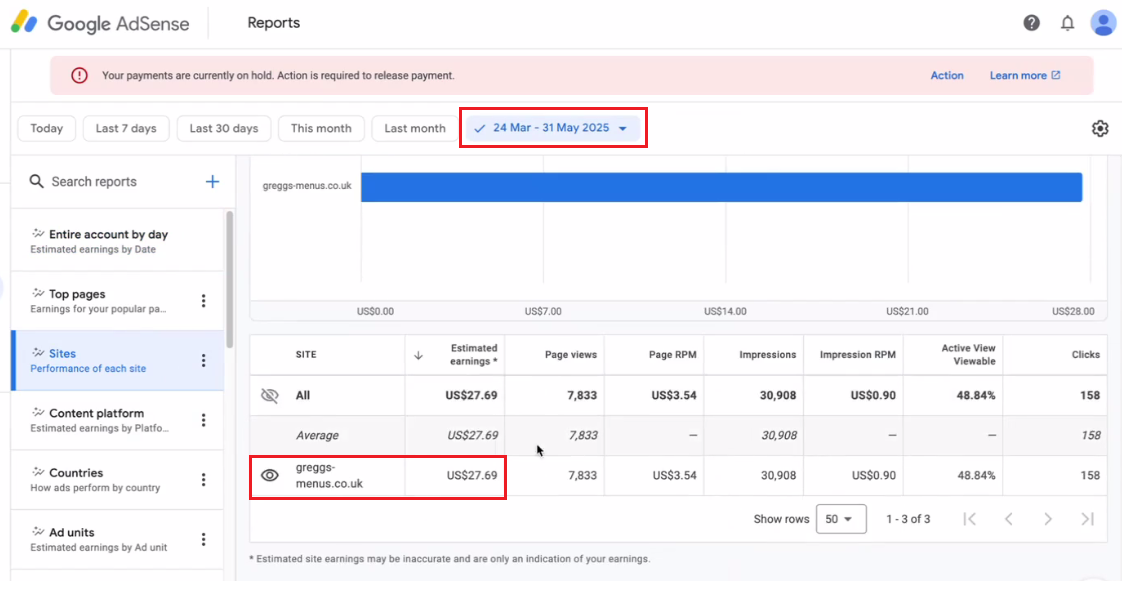Screen dimensions: 1147x598
Task: Click the report list scrollbar
Action: (230, 280)
